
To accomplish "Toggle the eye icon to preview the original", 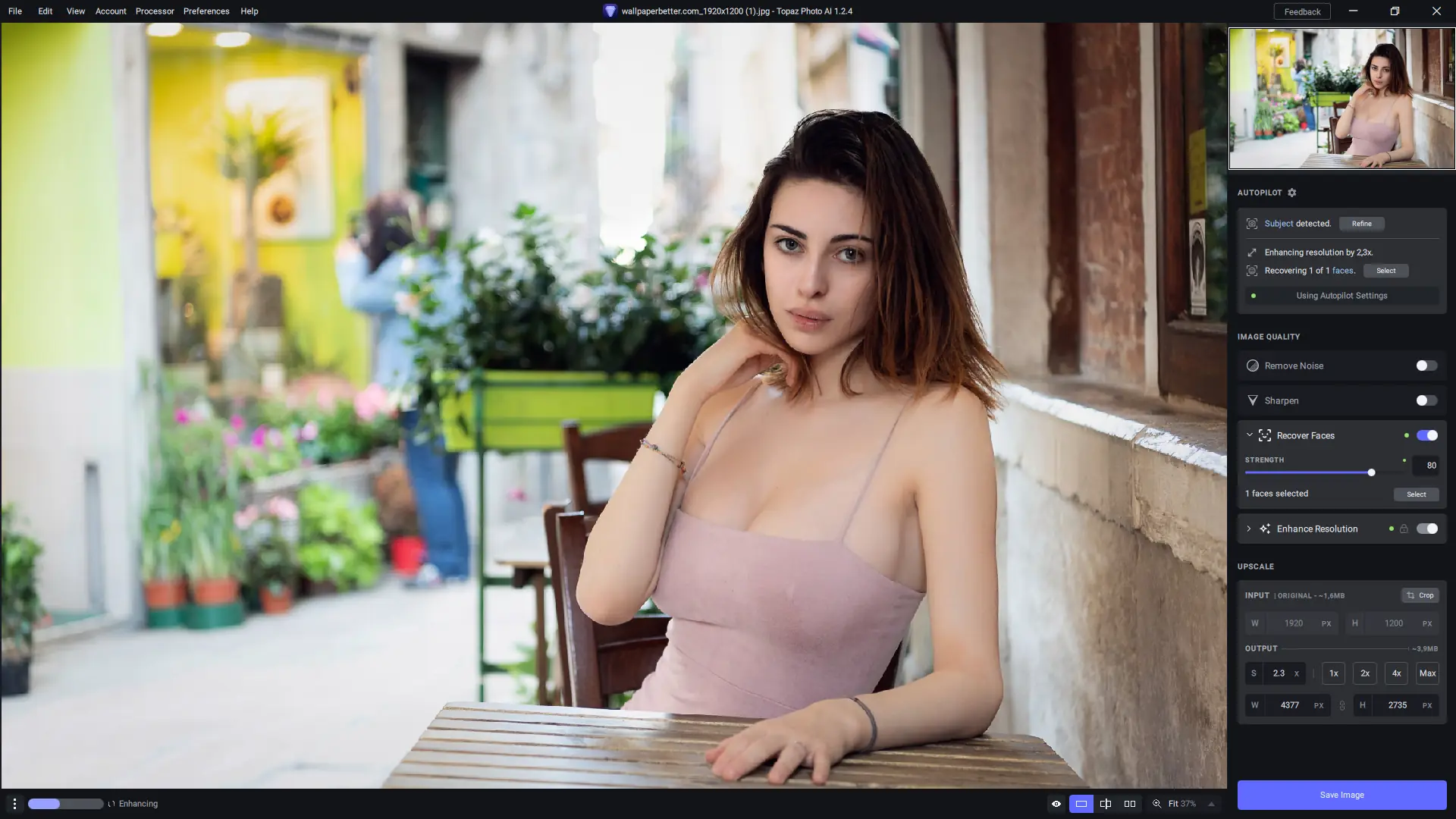I will (1056, 804).
